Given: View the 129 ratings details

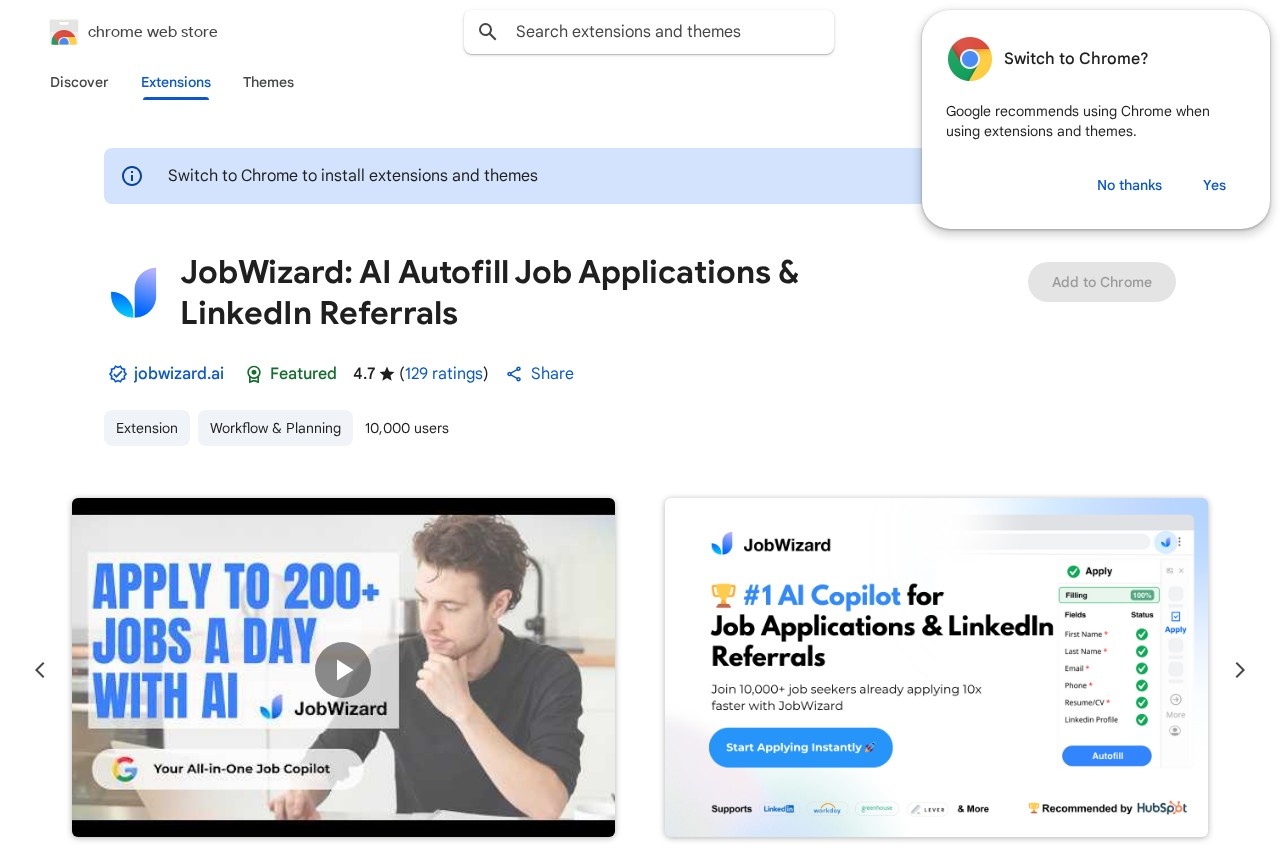Looking at the screenshot, I should tap(444, 373).
